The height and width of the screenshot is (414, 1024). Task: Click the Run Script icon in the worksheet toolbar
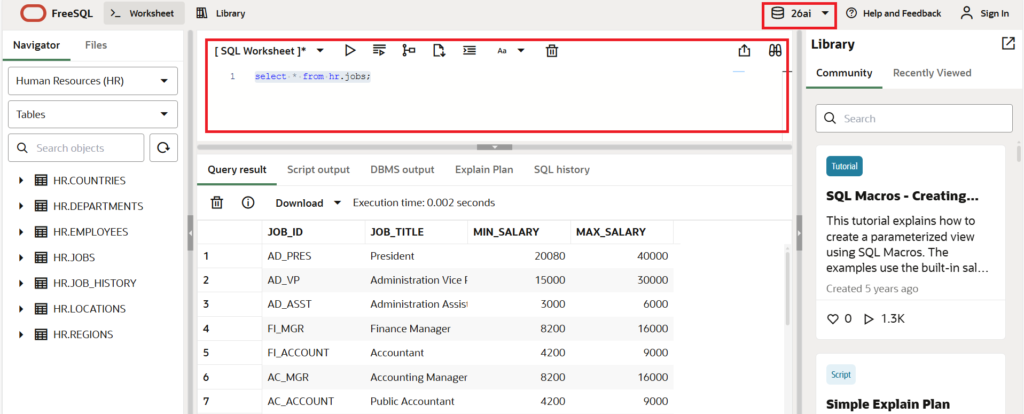379,50
